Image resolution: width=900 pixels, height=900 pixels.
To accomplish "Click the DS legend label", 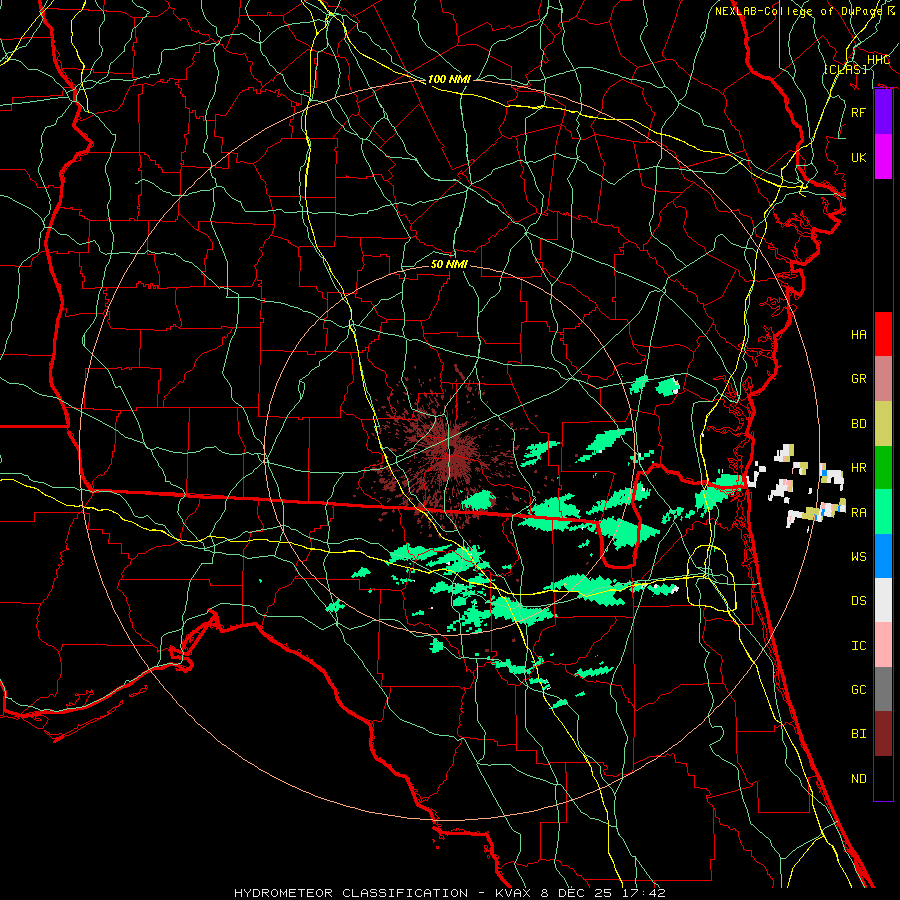I will click(859, 601).
